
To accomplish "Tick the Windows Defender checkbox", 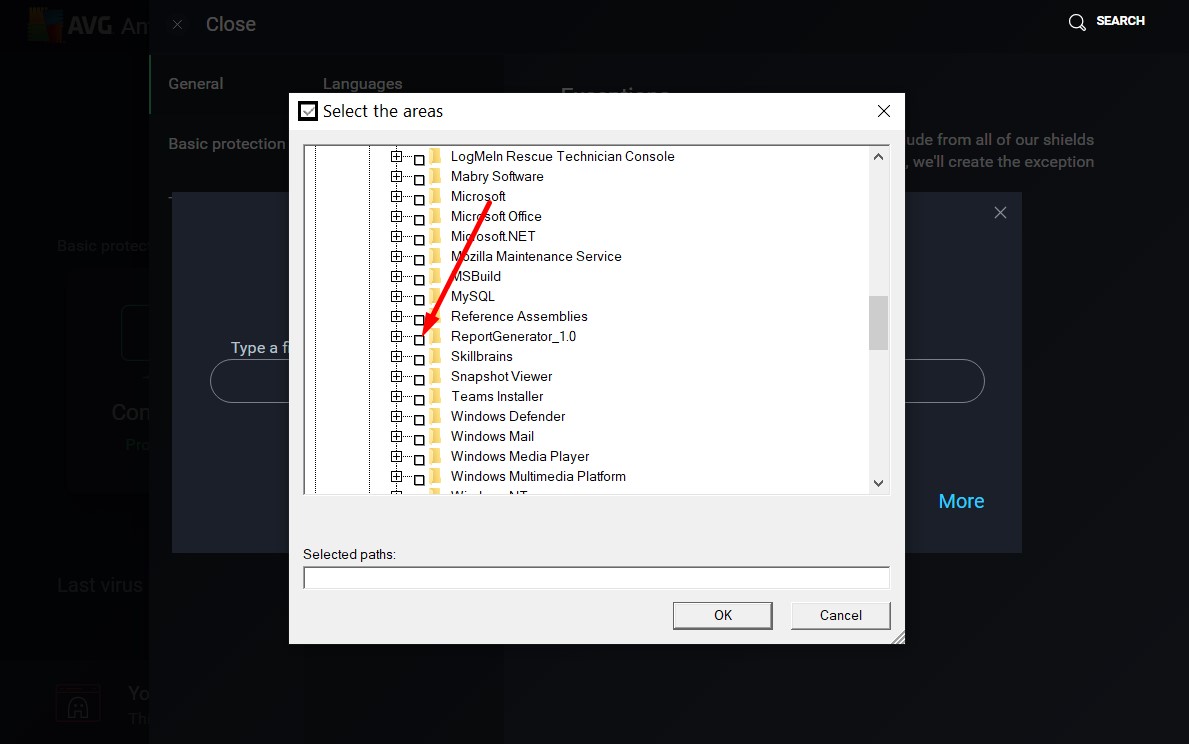I will [x=419, y=419].
